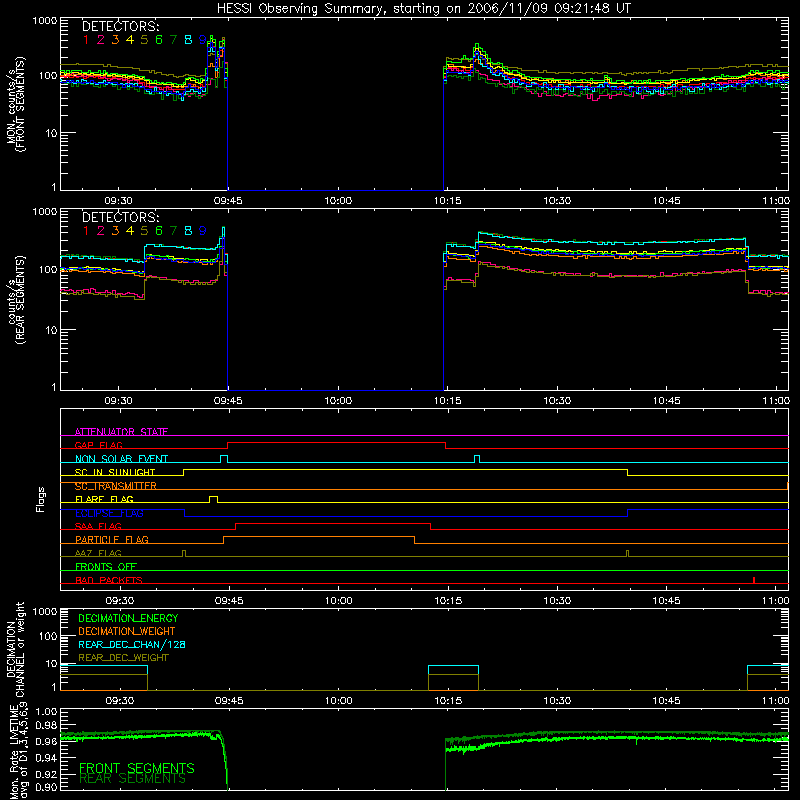The height and width of the screenshot is (800, 800).
Task: Click REAR SEGMENTS legend in livetime panel
Action: tap(132, 779)
